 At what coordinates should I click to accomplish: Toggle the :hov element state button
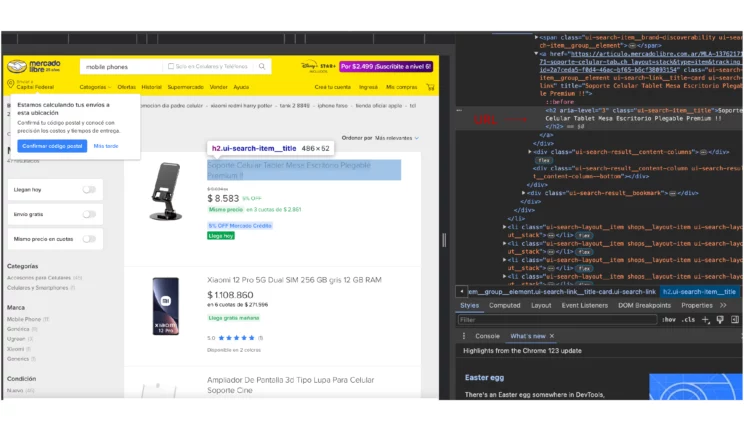click(x=669, y=320)
